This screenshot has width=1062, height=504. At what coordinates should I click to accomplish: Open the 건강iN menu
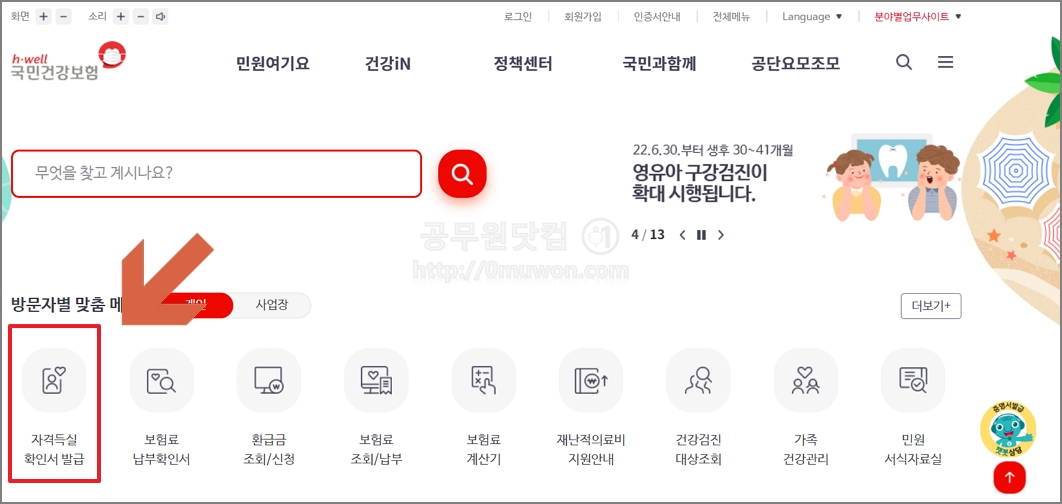(387, 64)
